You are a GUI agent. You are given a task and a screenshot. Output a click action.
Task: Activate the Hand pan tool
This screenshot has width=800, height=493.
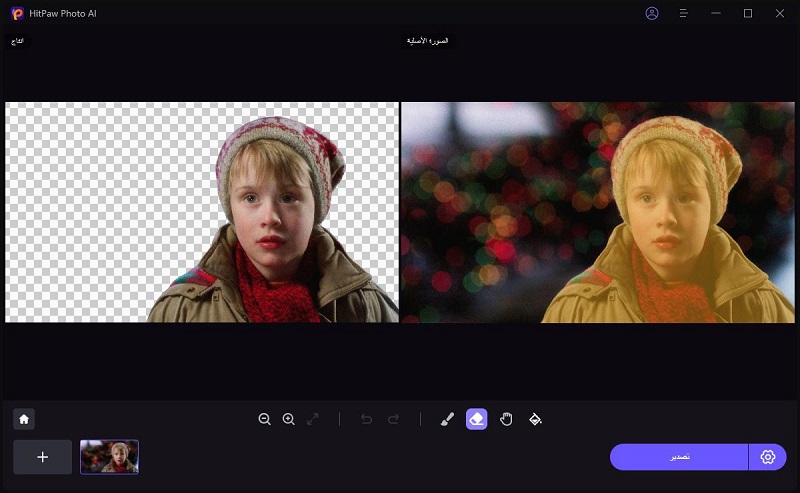tap(506, 419)
